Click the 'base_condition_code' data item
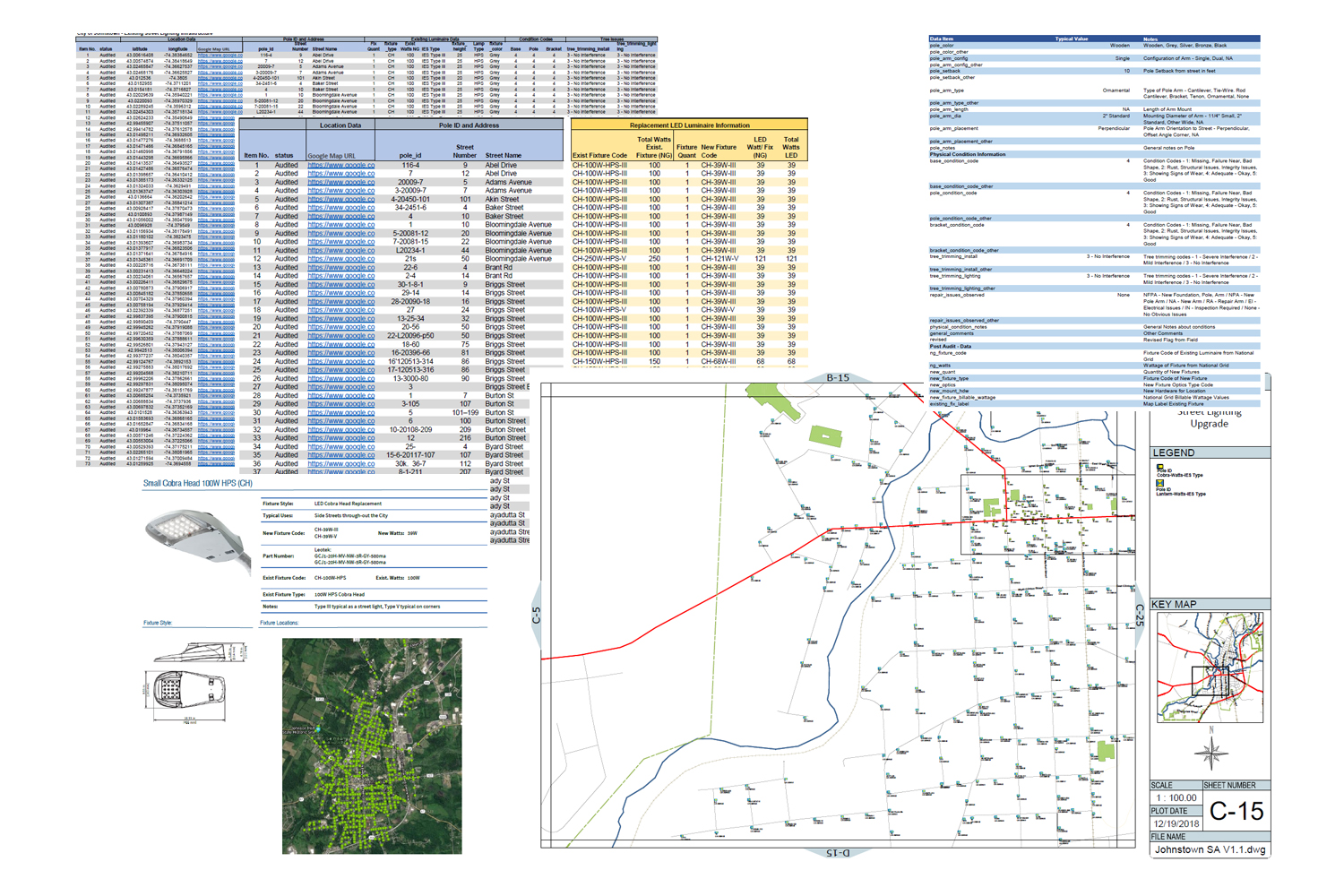The width and height of the screenshot is (1344, 896). (x=954, y=161)
